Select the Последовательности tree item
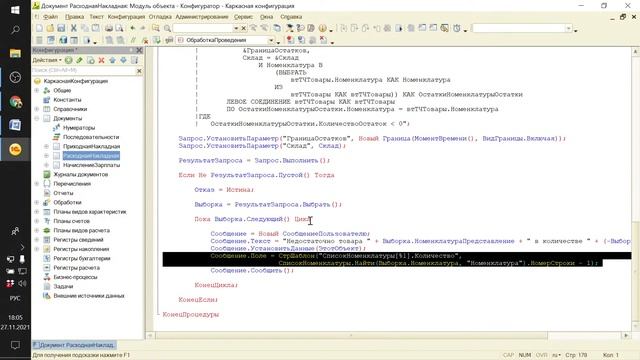This screenshot has width=640, height=360. tap(91, 137)
